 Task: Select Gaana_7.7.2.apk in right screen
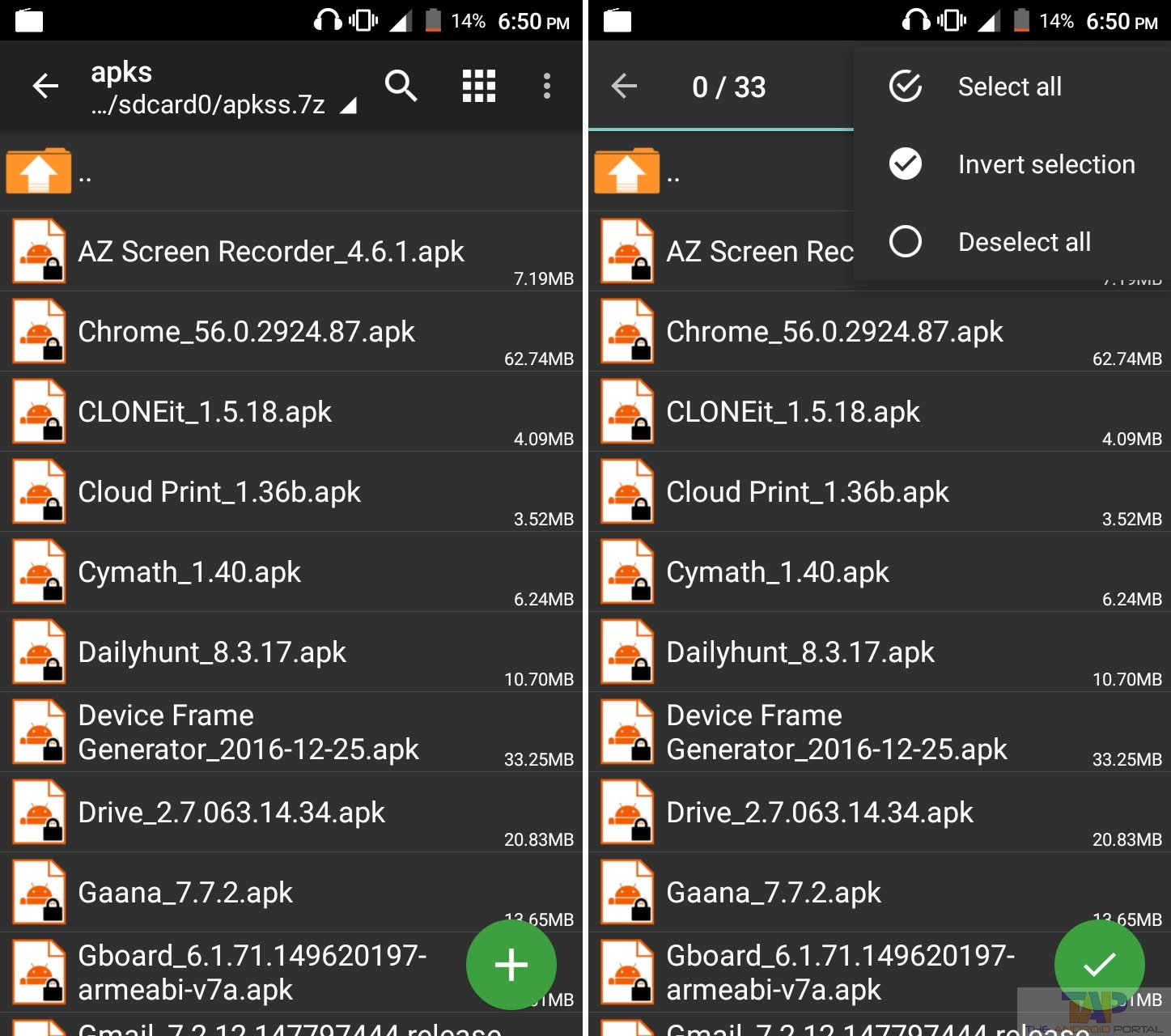pos(880,892)
